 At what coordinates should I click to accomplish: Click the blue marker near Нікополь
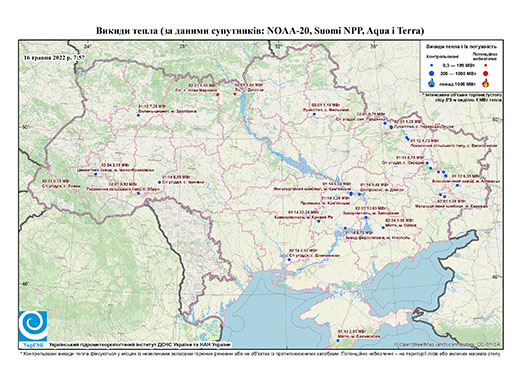(345, 228)
